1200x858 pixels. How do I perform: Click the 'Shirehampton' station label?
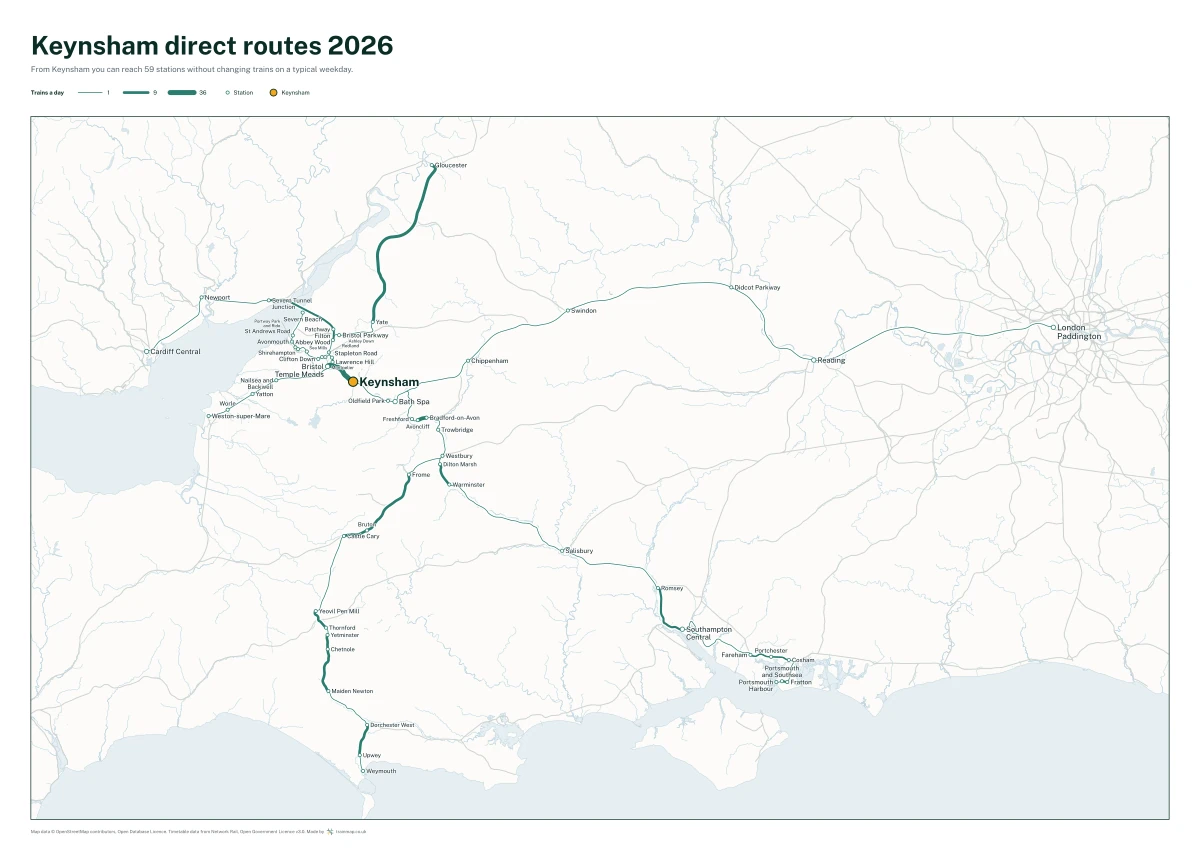277,353
